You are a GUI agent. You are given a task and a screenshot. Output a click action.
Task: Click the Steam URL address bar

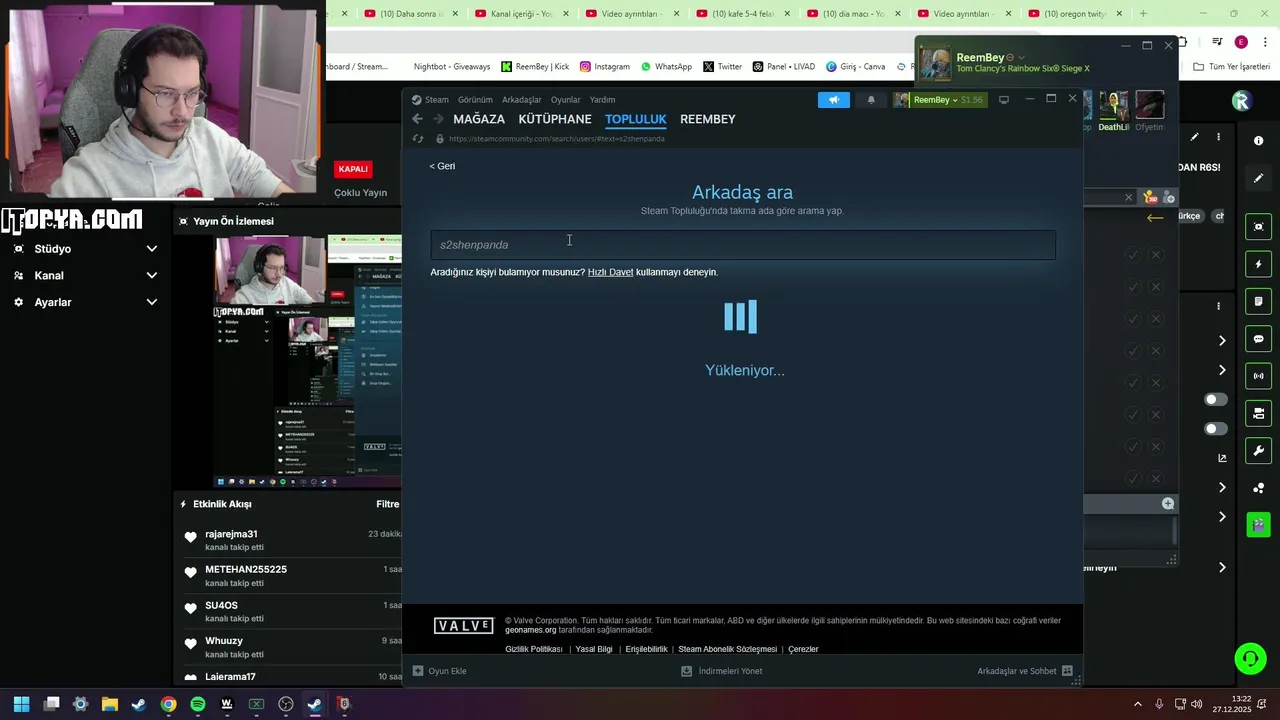click(557, 139)
